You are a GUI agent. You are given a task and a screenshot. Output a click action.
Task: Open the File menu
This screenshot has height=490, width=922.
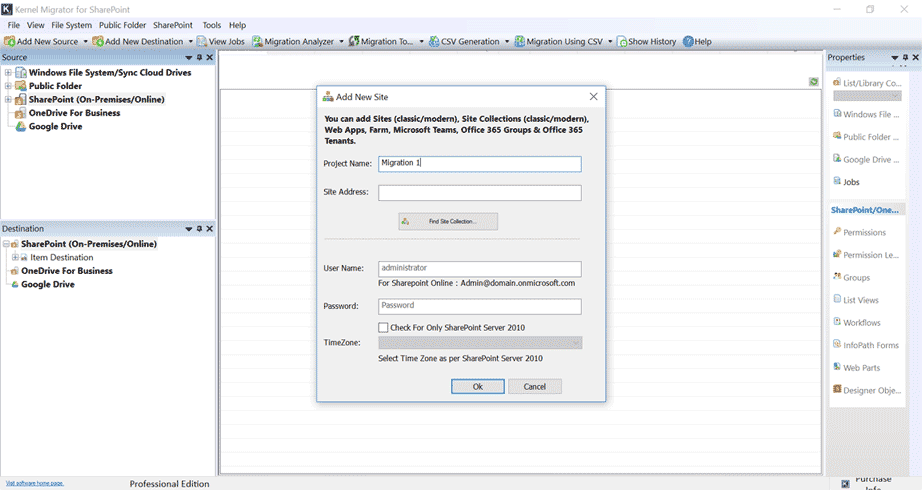14,25
